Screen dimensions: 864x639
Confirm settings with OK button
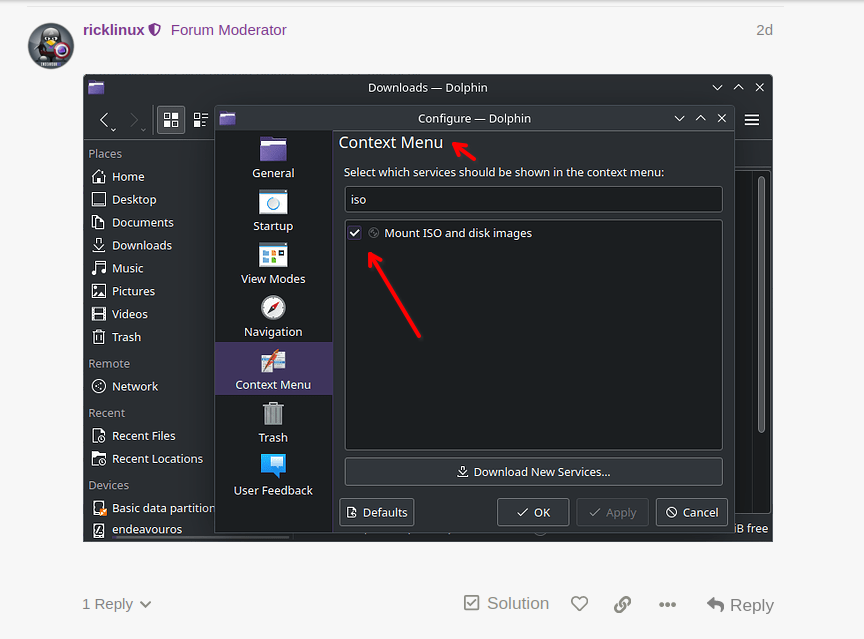[533, 512]
